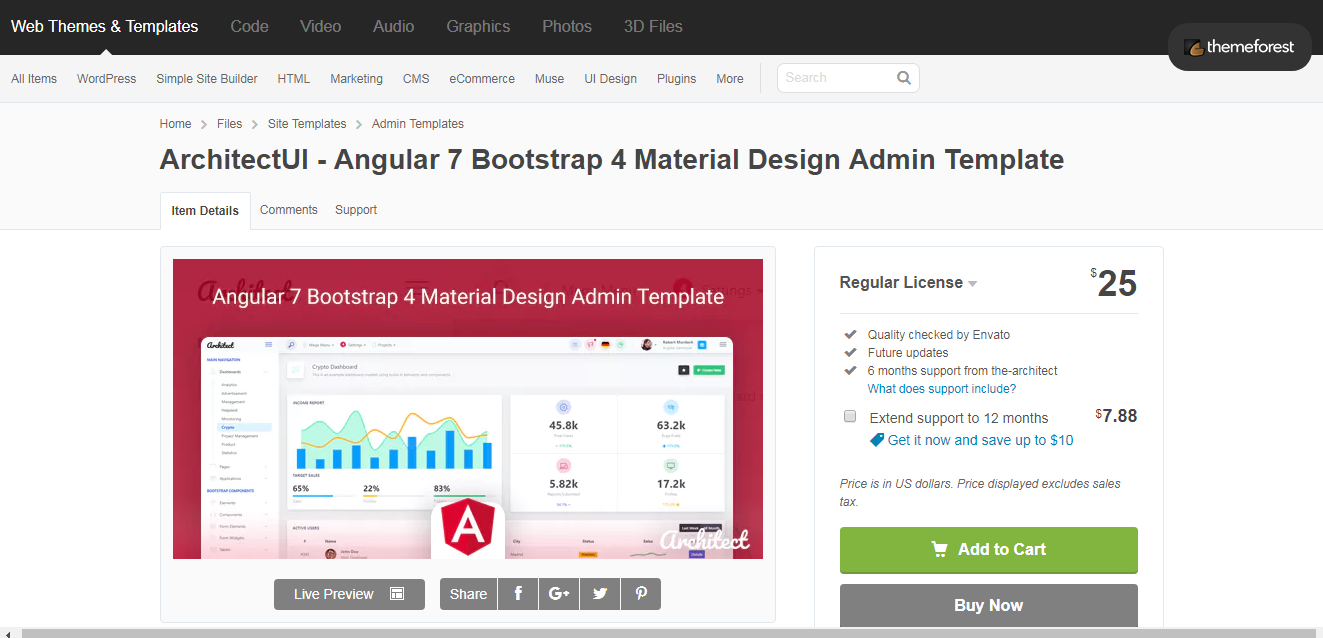Switch to the Support tab
Screen dimensions: 1323x638
click(x=356, y=210)
